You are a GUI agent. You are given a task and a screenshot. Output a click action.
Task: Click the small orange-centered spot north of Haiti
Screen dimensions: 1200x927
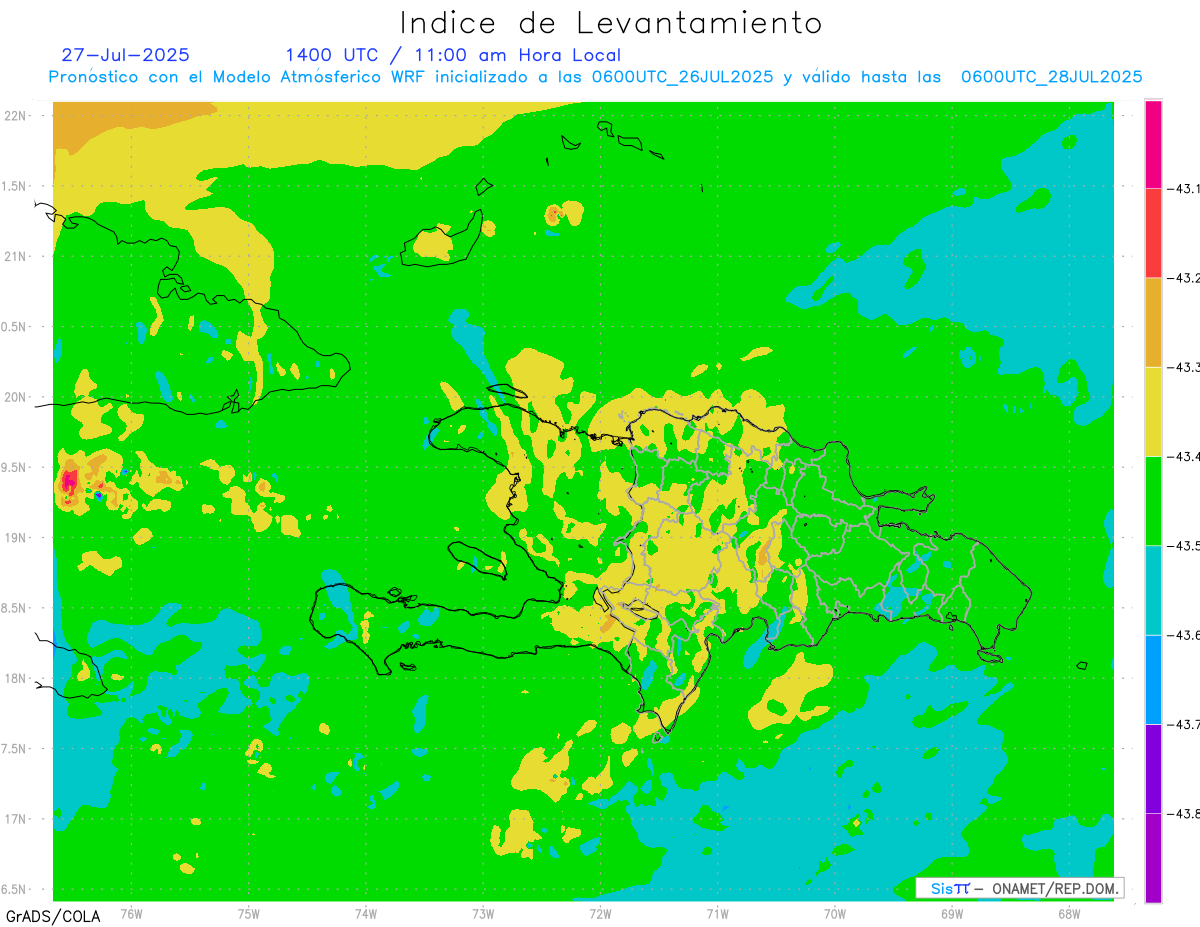556,213
